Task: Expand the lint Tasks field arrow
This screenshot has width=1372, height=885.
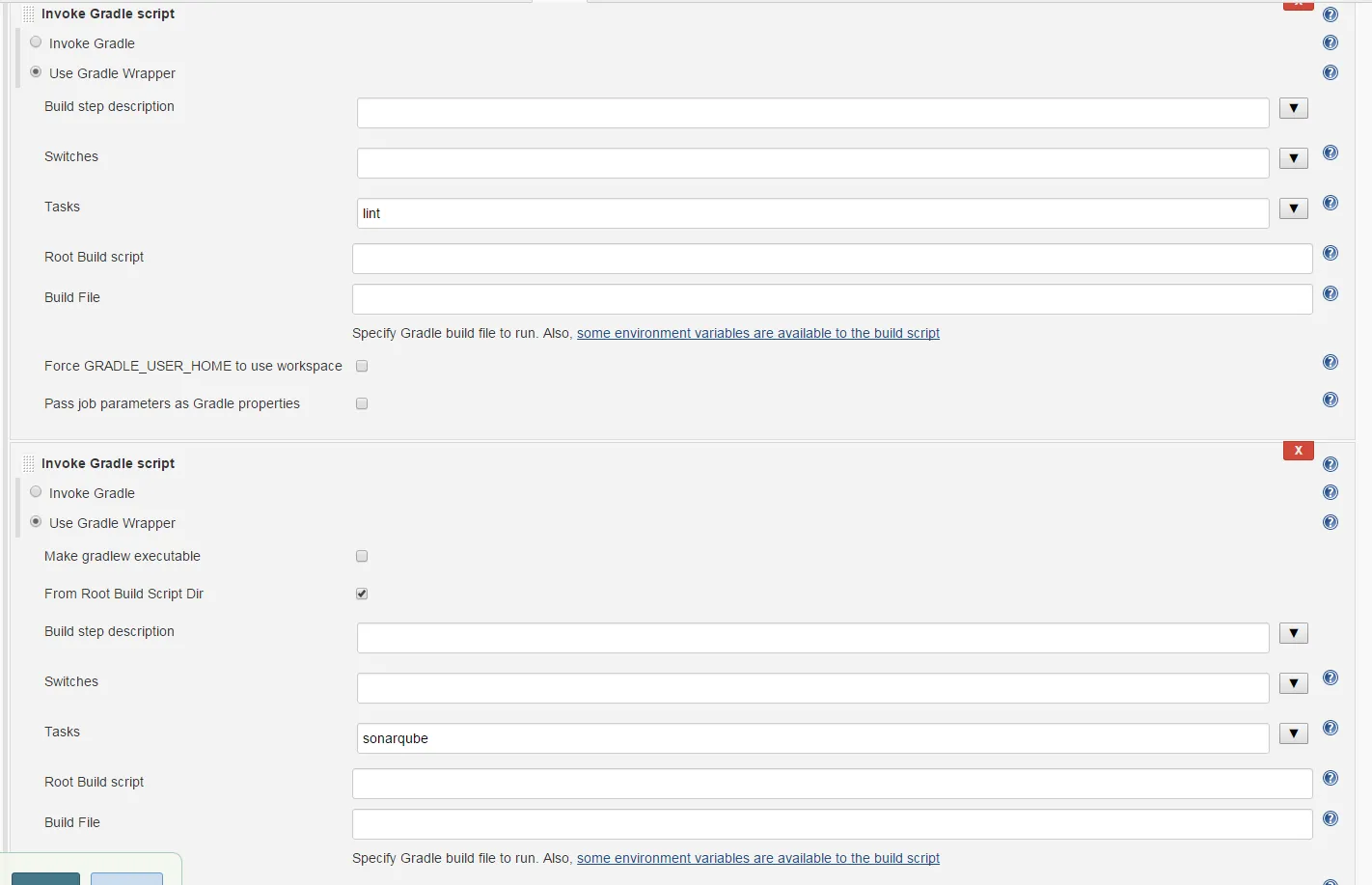Action: point(1293,208)
